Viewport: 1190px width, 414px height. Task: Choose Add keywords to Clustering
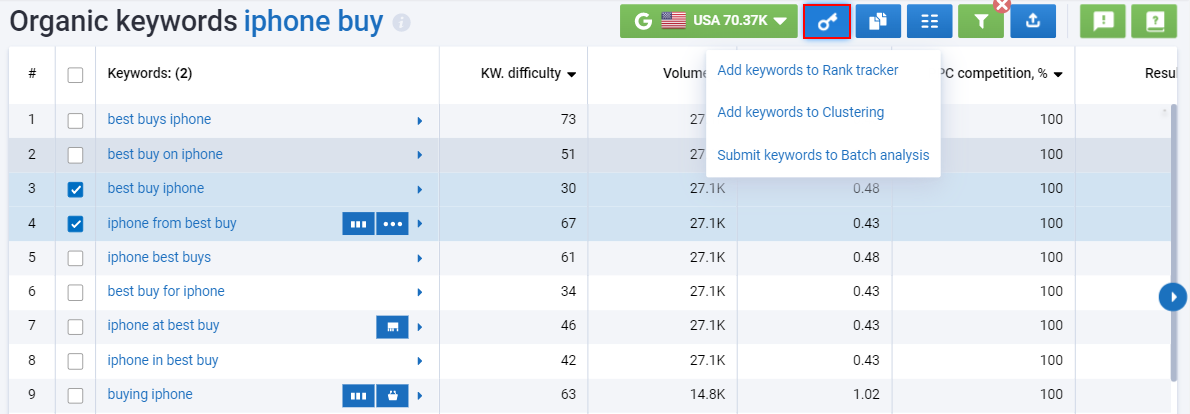[801, 112]
